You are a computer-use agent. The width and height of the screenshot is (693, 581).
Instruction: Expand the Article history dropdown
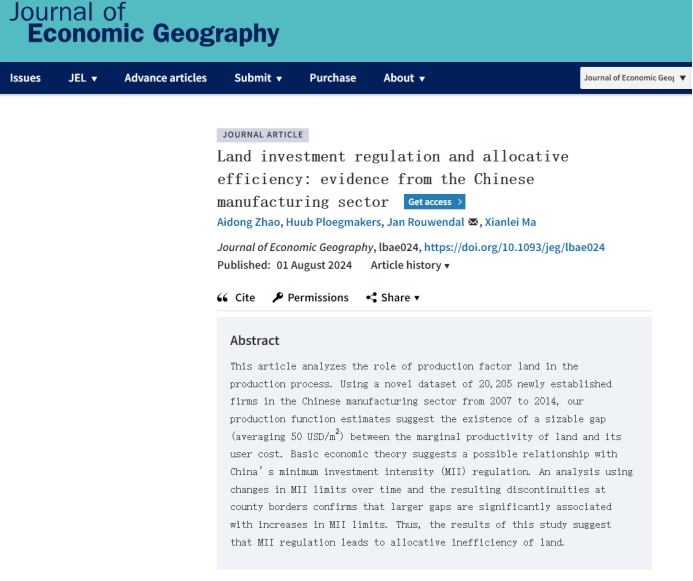click(410, 266)
